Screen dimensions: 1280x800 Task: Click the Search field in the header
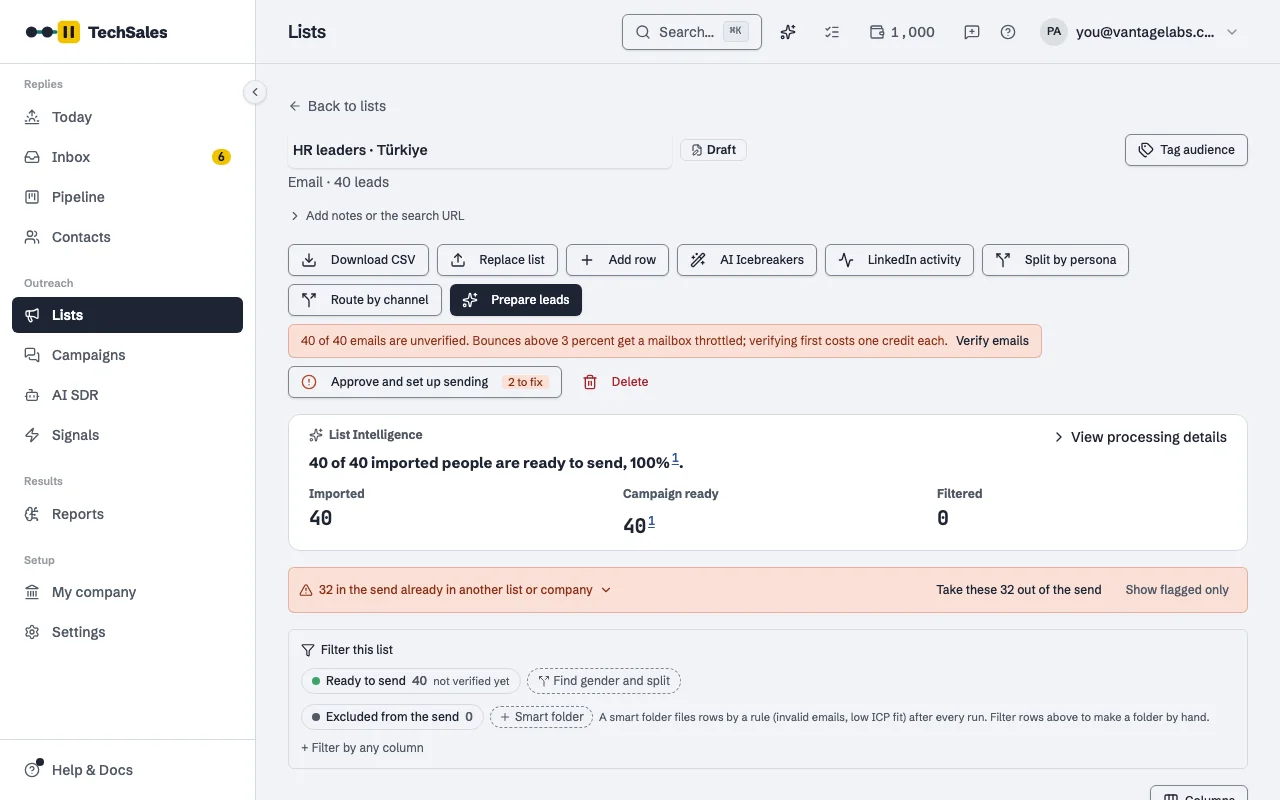coord(692,32)
